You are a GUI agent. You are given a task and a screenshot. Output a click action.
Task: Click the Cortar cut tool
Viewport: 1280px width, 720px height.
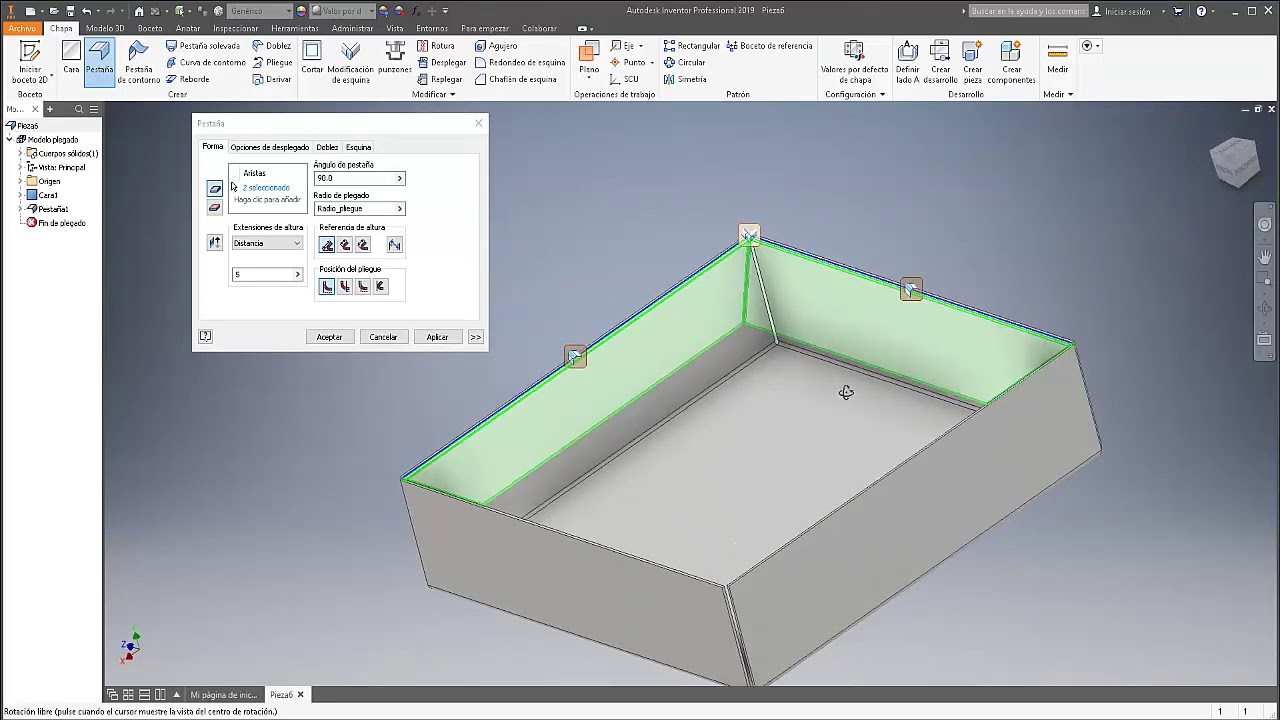pos(312,58)
